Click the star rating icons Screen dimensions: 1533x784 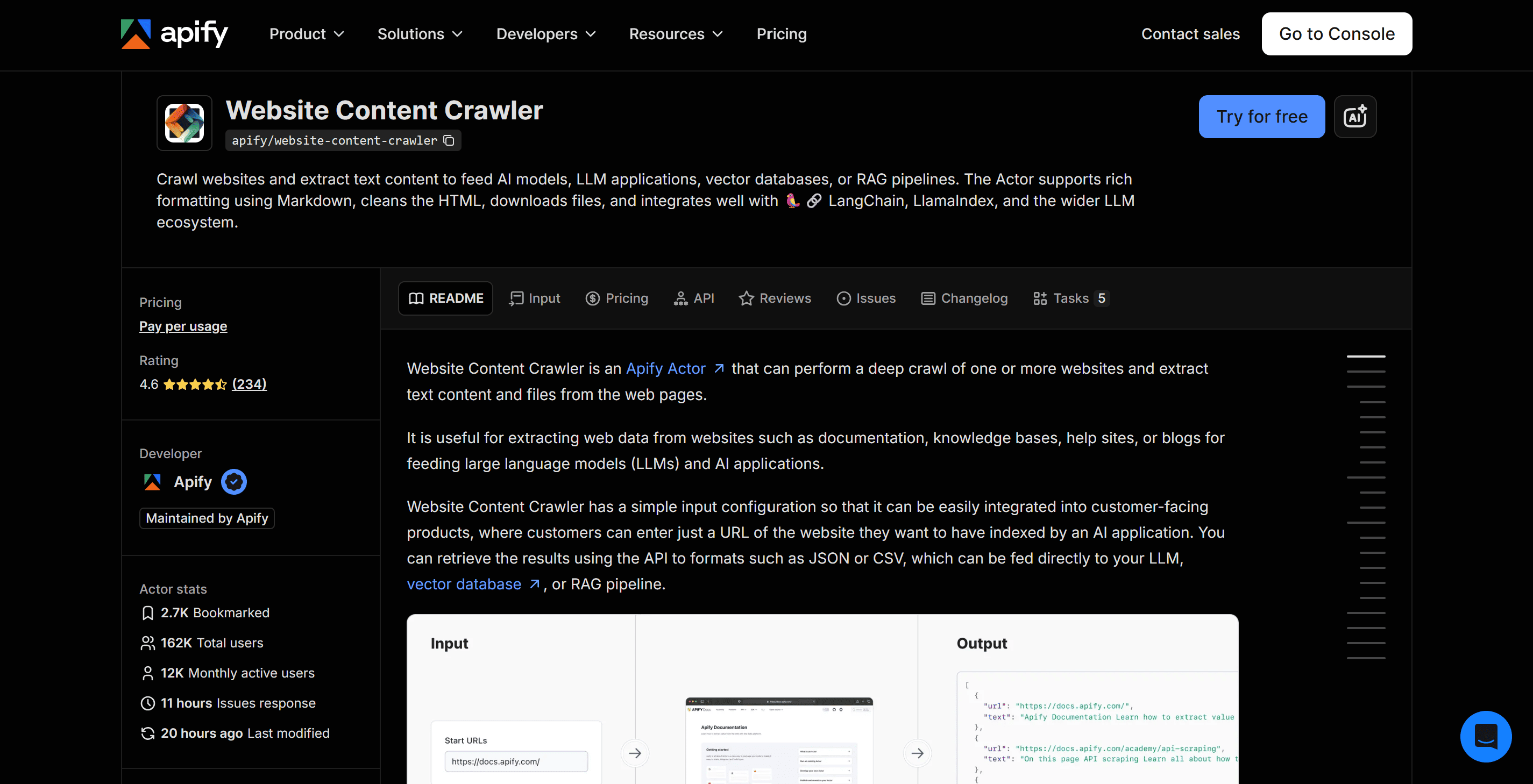point(195,384)
